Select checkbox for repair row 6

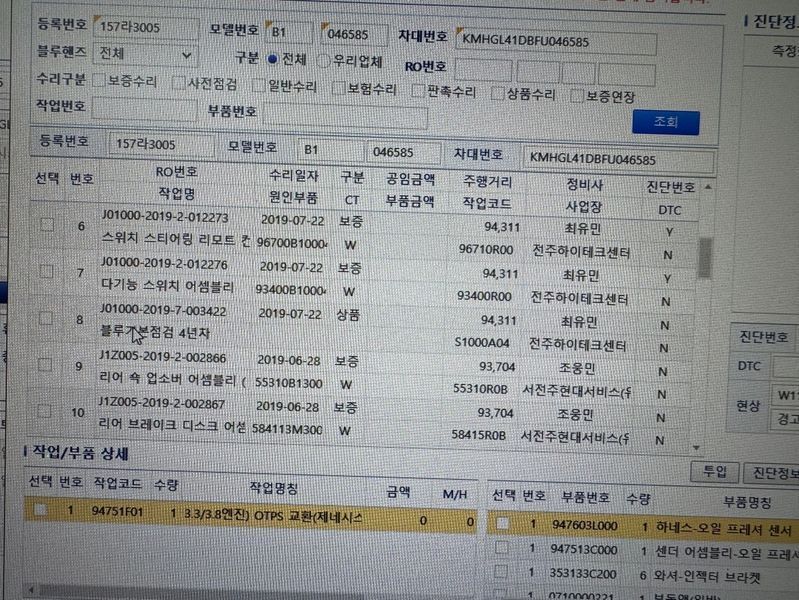pos(47,224)
